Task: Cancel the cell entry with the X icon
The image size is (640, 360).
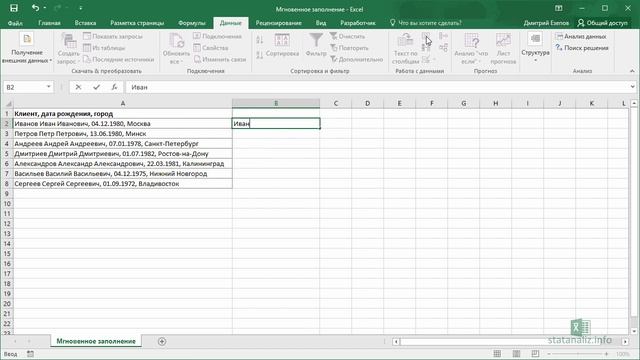Action: click(x=78, y=87)
